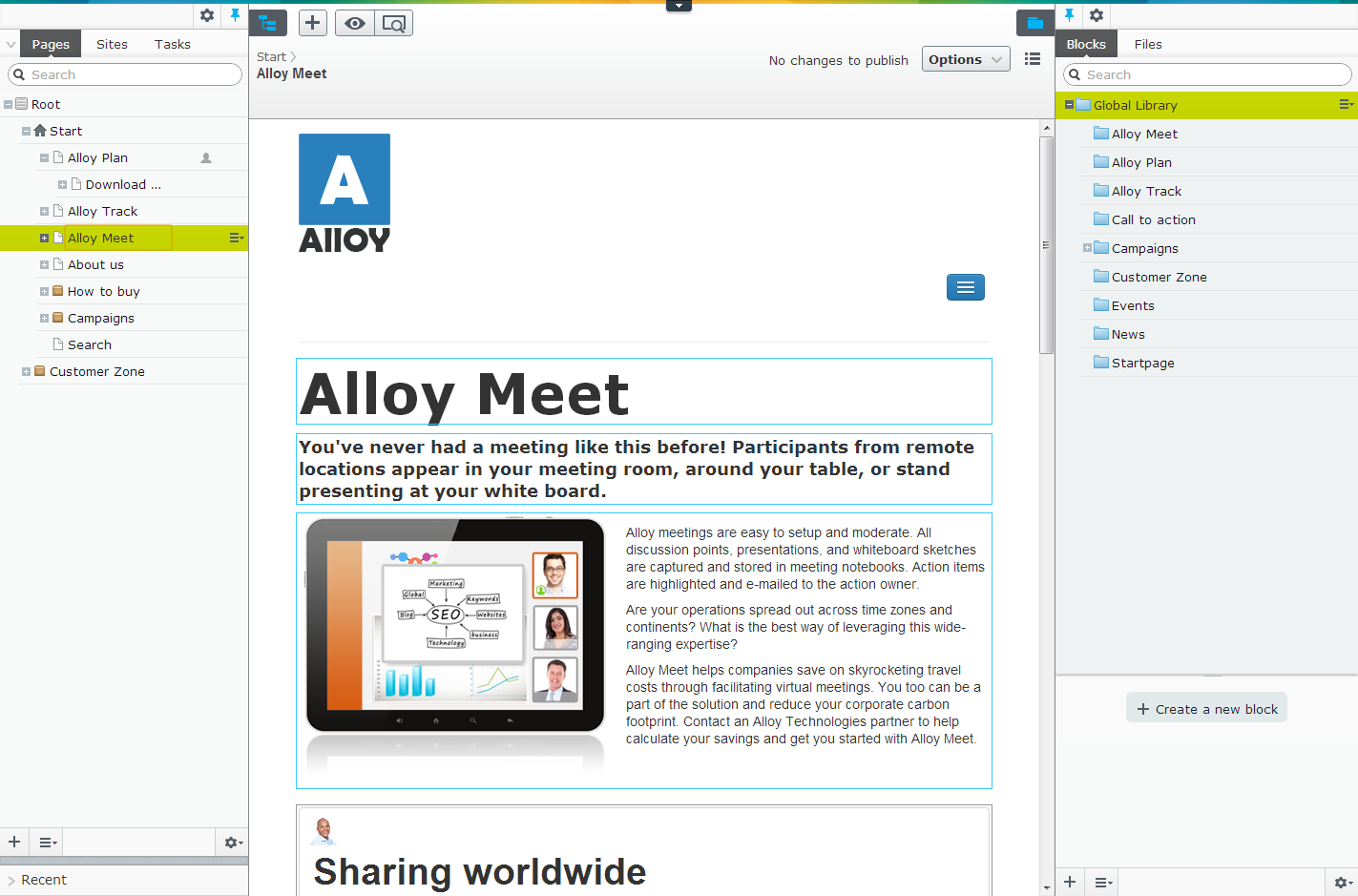The height and width of the screenshot is (896, 1358).
Task: Toggle the assets folder pane button
Action: [x=1035, y=23]
